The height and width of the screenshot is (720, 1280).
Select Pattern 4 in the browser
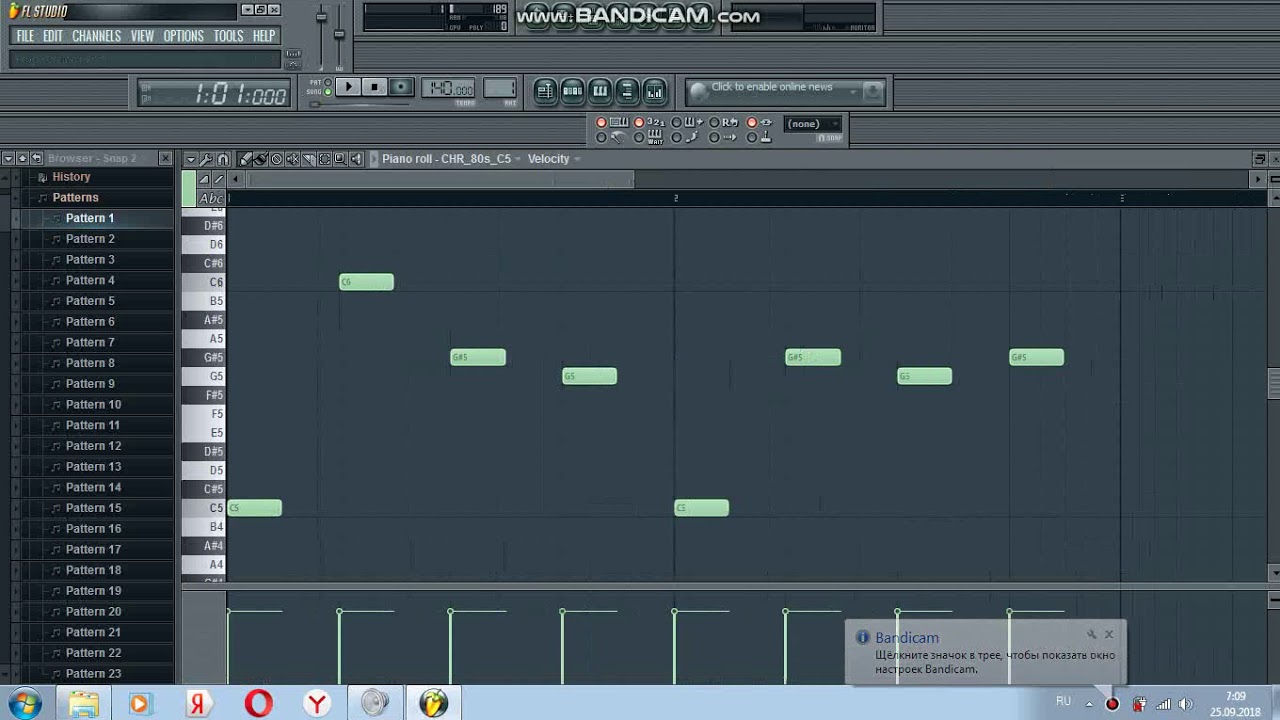90,280
